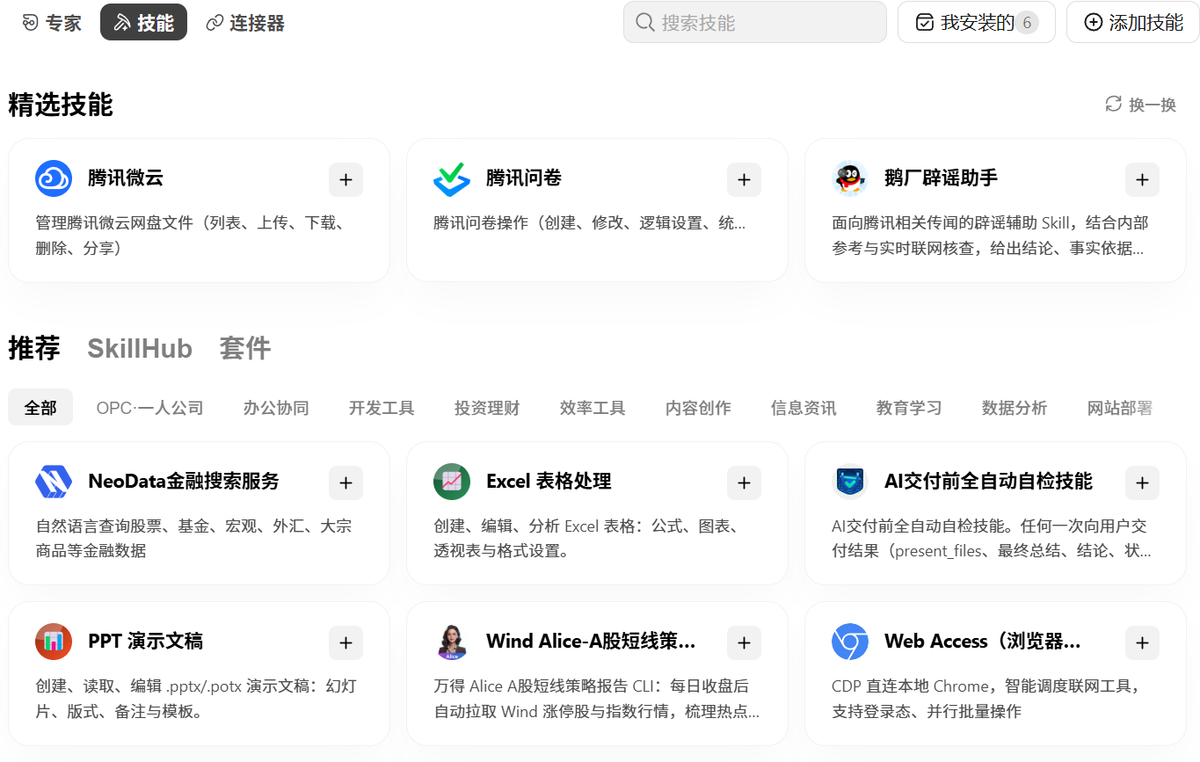Open the 连接器 tab
Image resolution: width=1200 pixels, height=762 pixels.
pyautogui.click(x=245, y=23)
